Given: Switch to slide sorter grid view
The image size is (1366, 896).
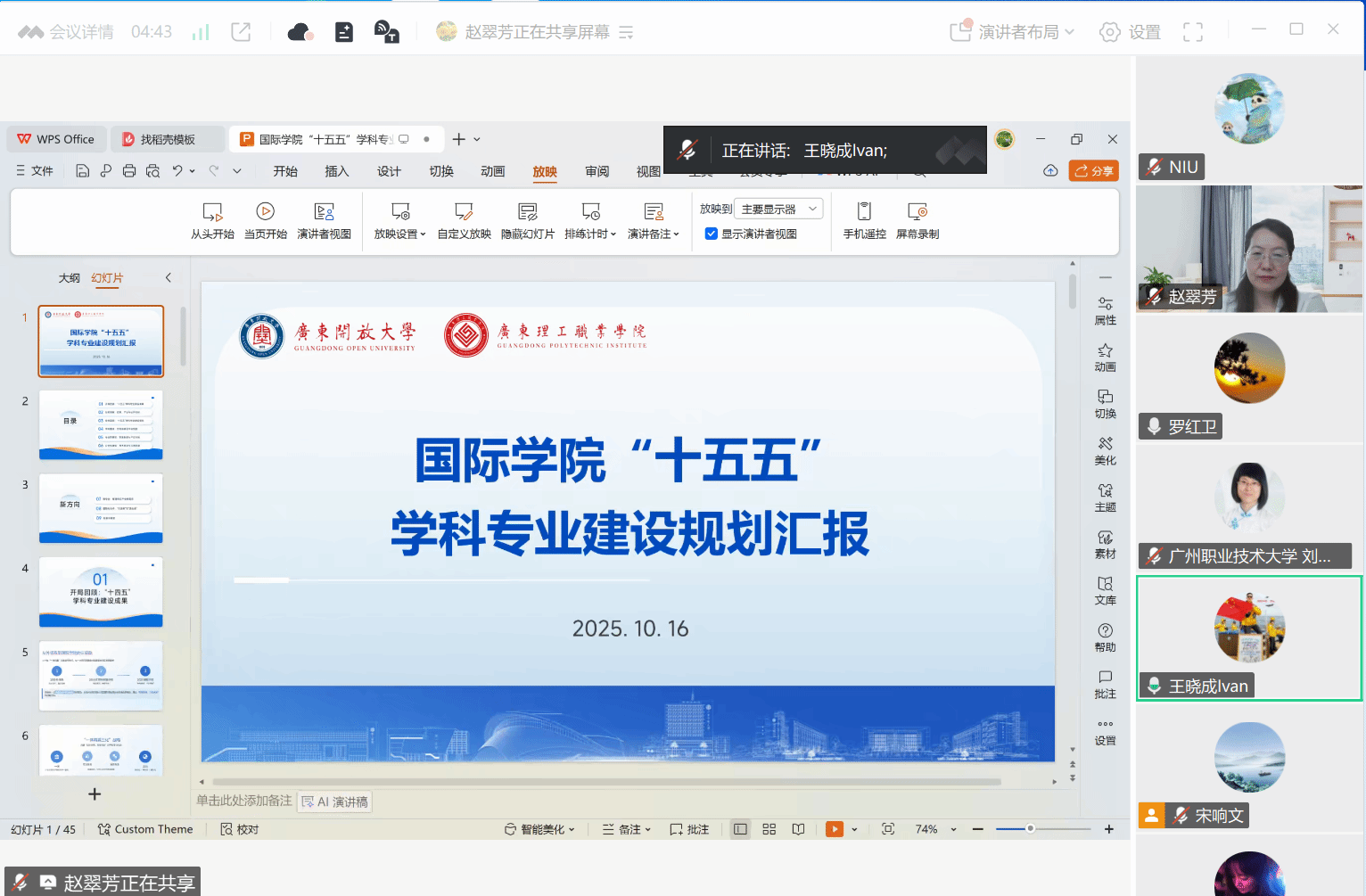Looking at the screenshot, I should tap(769, 829).
